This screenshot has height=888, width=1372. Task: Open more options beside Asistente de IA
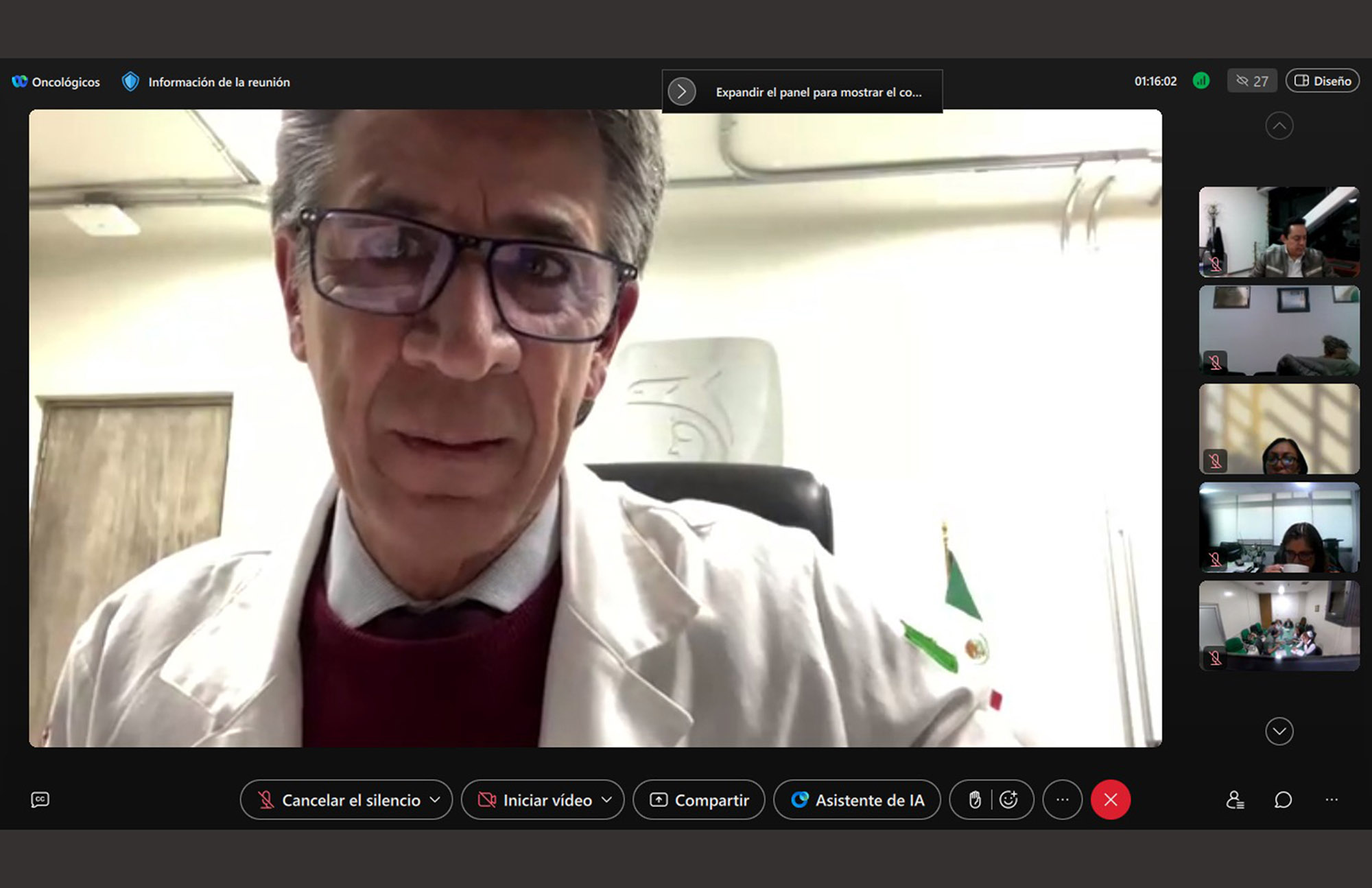(x=1062, y=799)
